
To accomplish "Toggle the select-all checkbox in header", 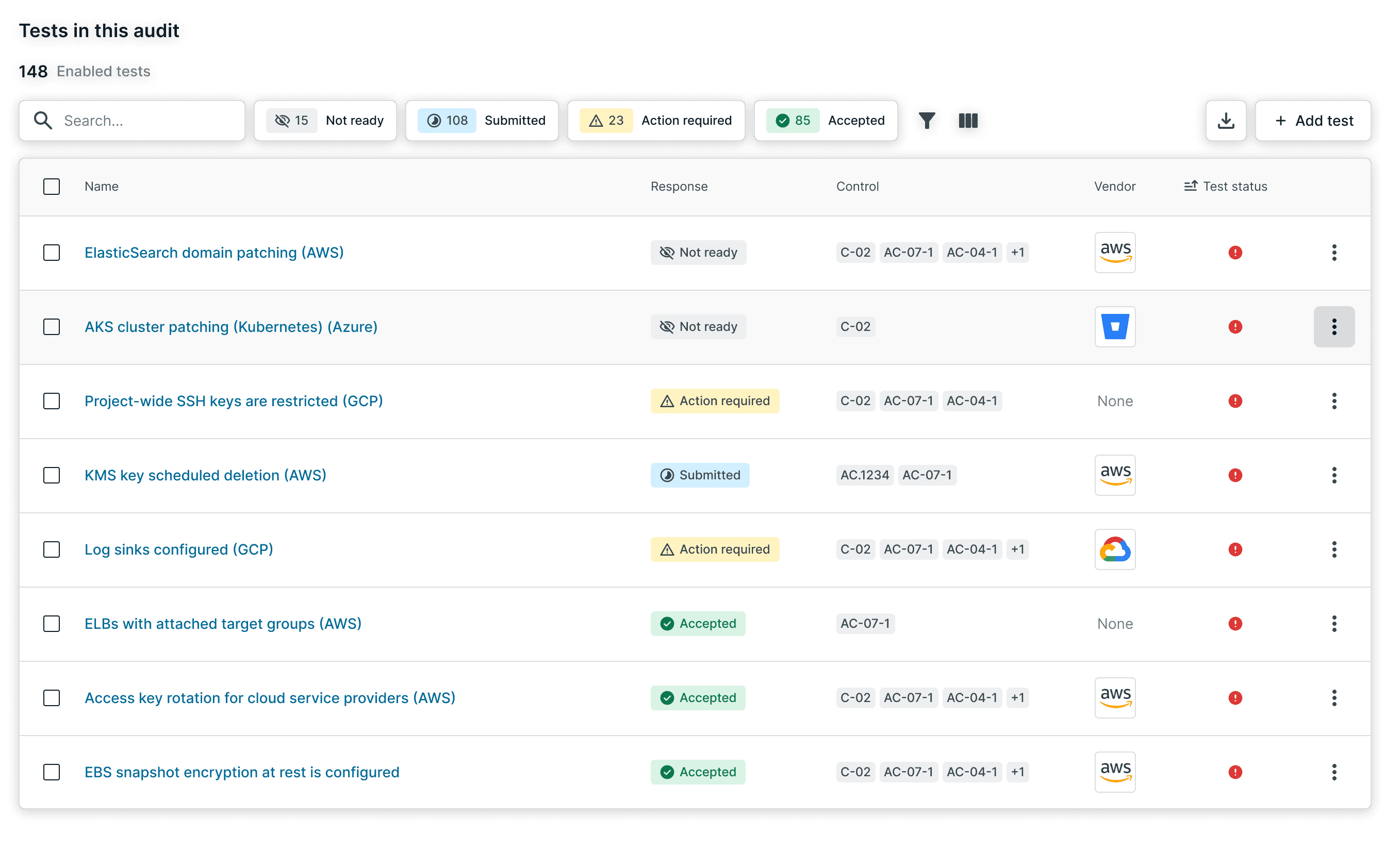I will (52, 187).
